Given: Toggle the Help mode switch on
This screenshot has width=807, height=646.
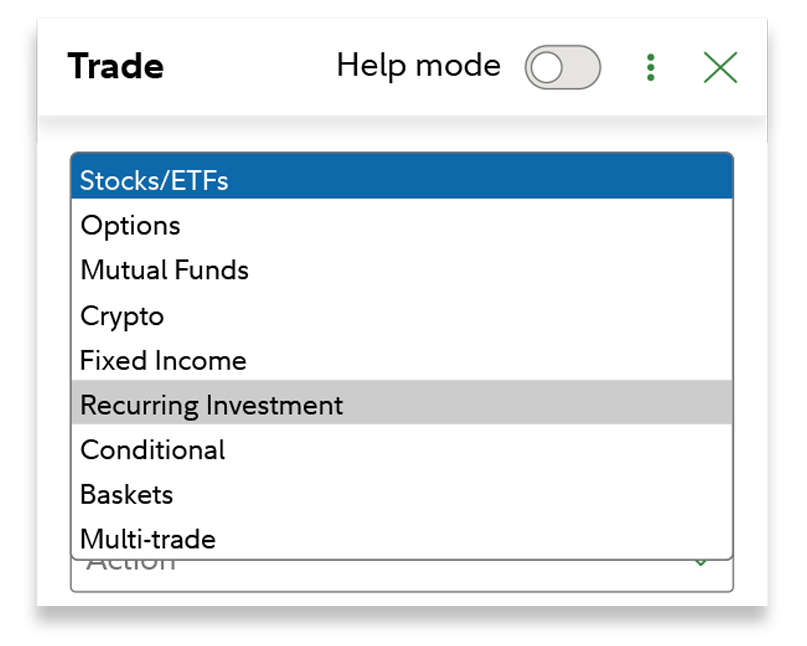Looking at the screenshot, I should point(561,66).
